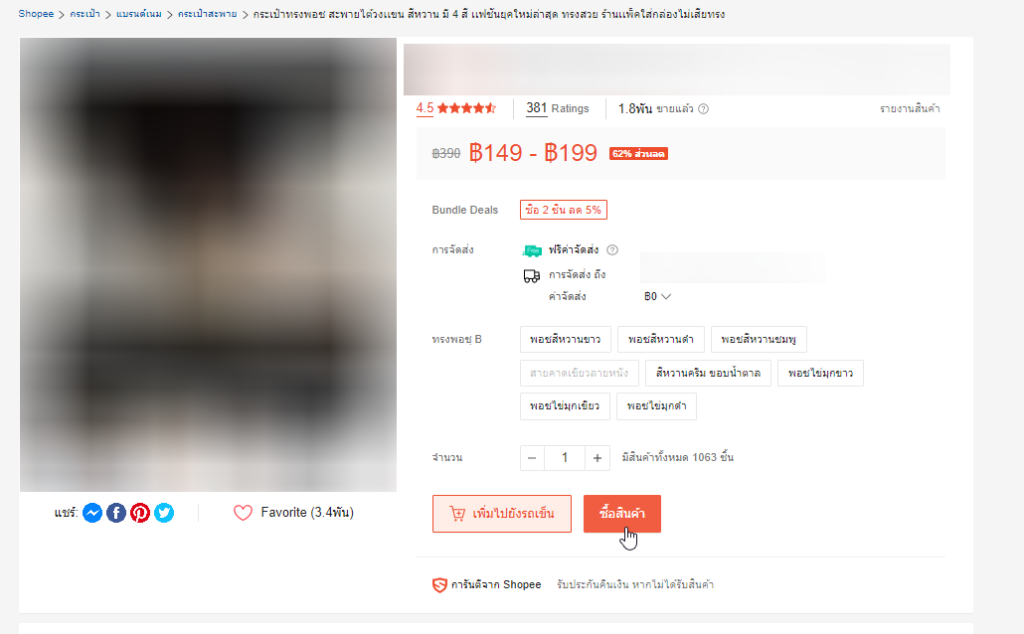Click the quantity input field

565,458
